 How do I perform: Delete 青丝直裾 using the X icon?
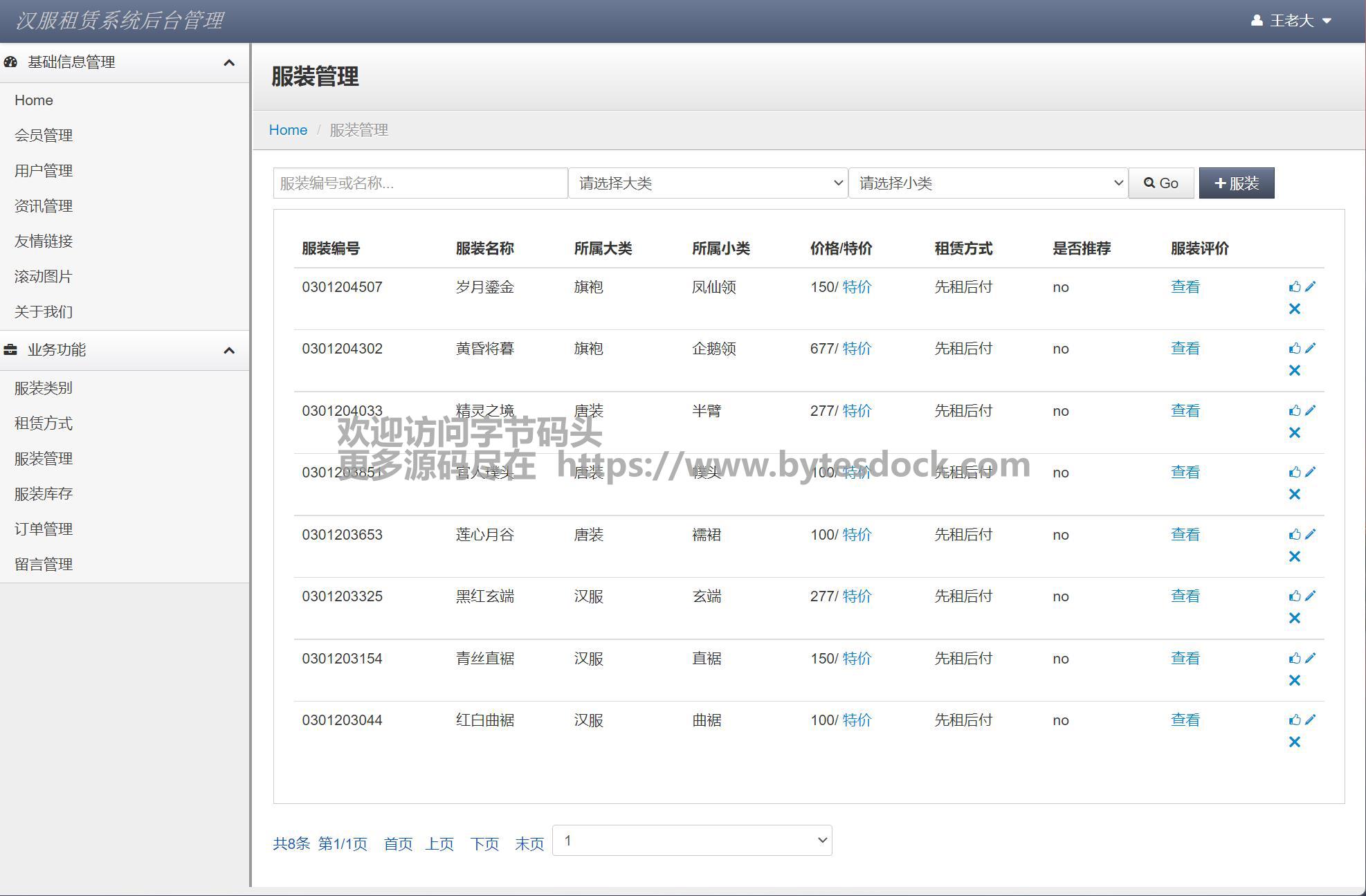[1294, 680]
